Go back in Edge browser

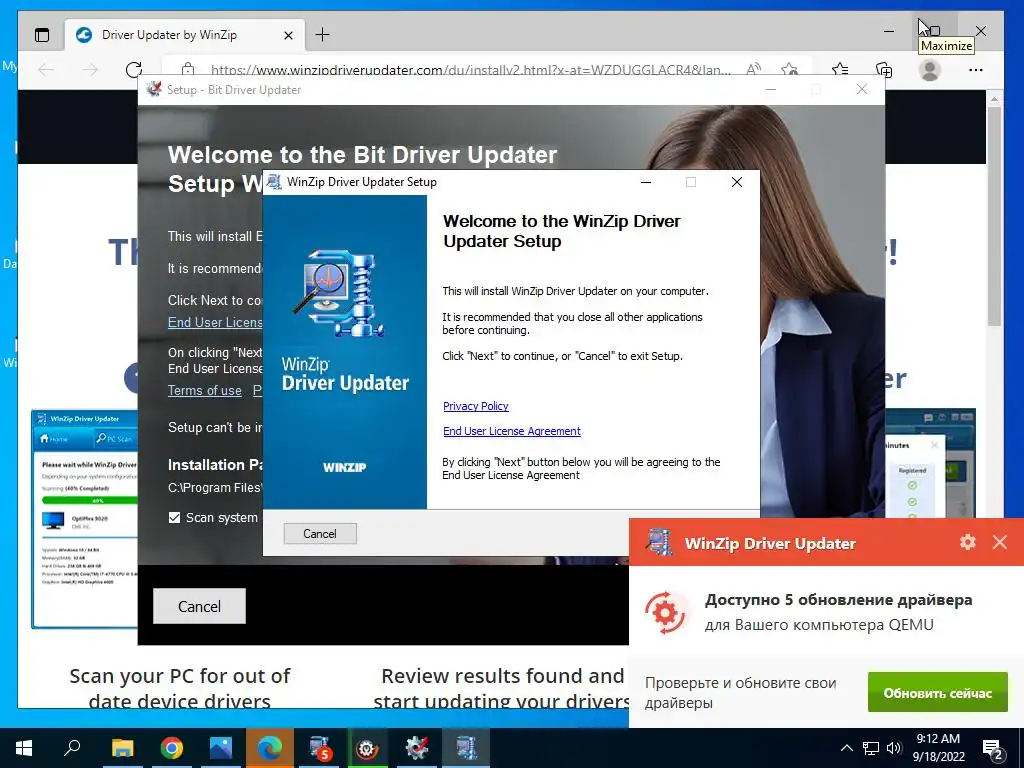(x=46, y=69)
